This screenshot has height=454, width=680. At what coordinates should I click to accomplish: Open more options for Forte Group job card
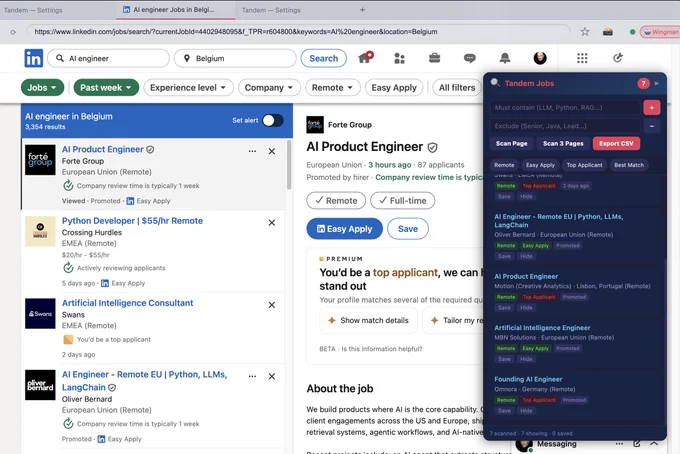point(252,151)
